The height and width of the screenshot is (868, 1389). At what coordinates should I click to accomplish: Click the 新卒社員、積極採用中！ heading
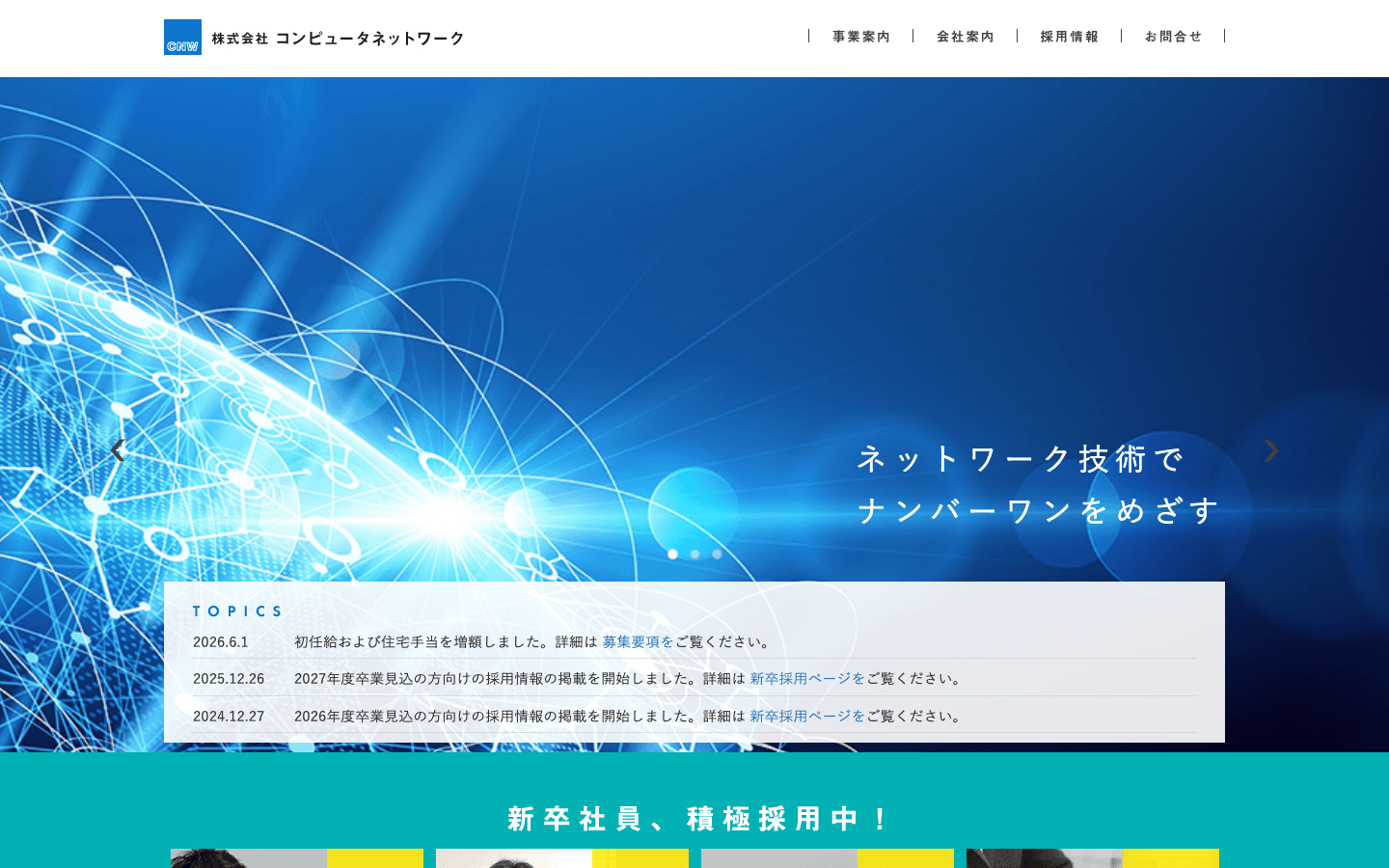pos(696,819)
